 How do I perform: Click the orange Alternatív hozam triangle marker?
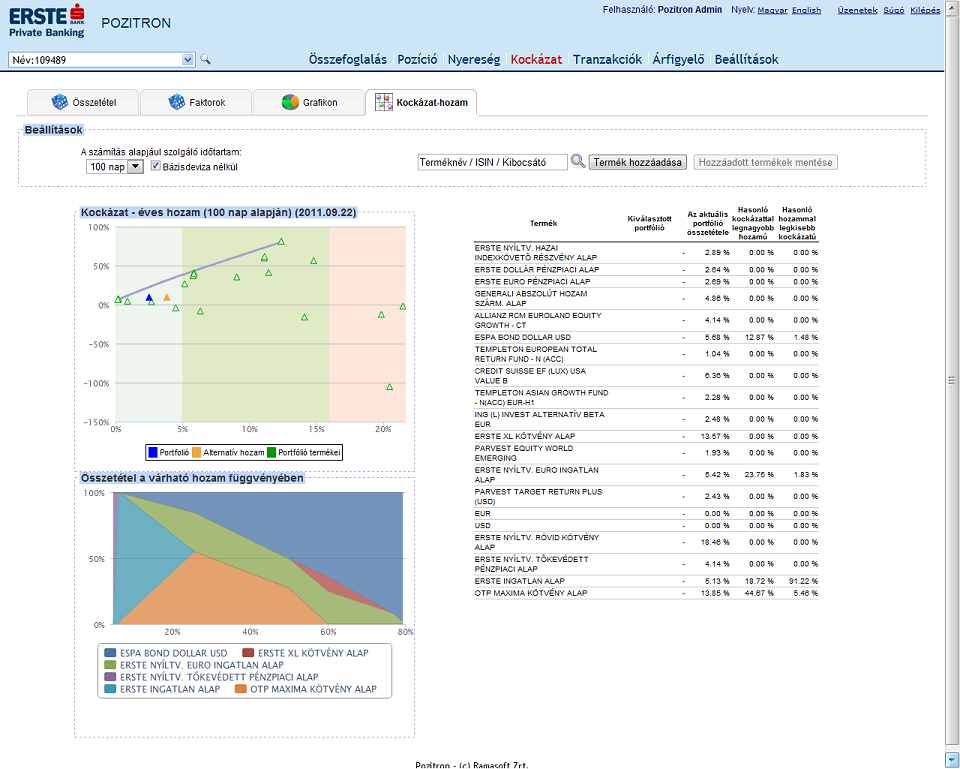coord(167,297)
